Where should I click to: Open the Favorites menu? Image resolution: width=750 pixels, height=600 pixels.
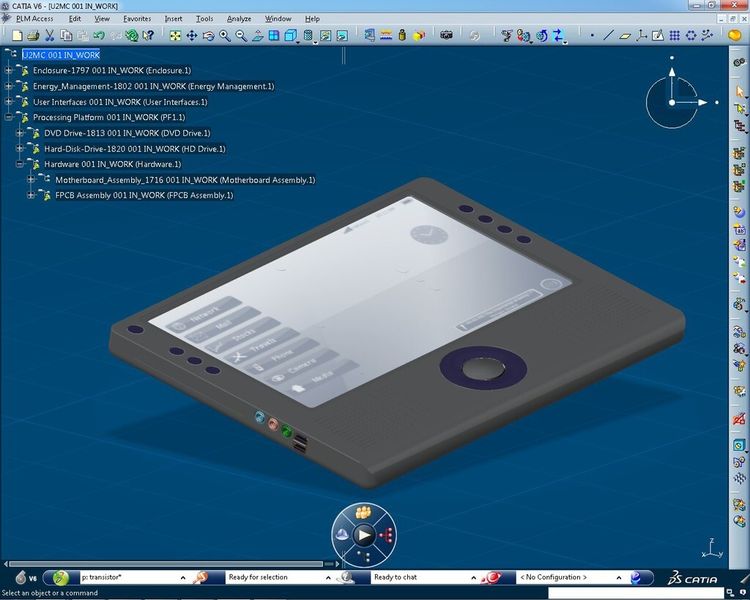click(137, 19)
